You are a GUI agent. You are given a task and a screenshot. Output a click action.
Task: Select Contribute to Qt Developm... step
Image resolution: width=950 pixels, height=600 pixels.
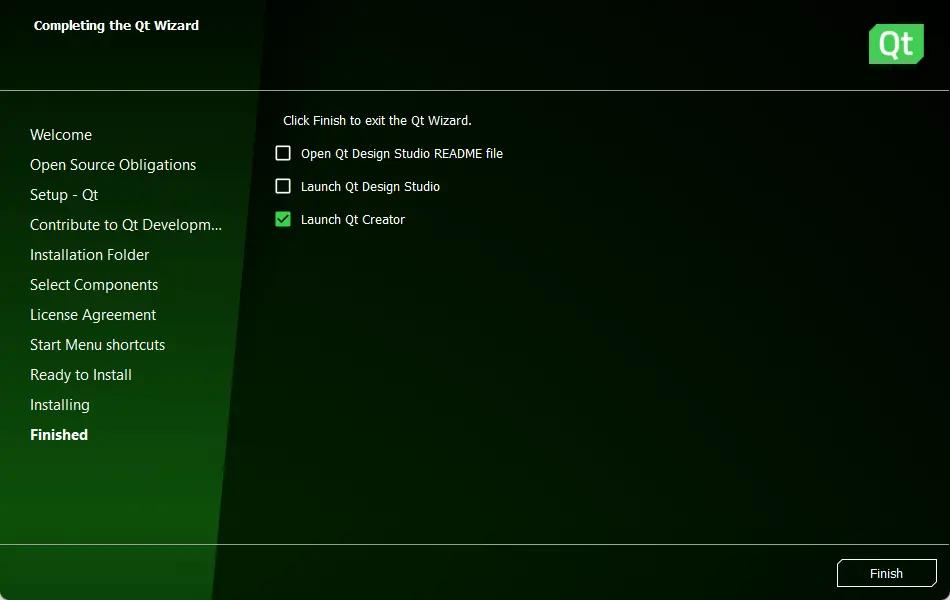point(126,225)
